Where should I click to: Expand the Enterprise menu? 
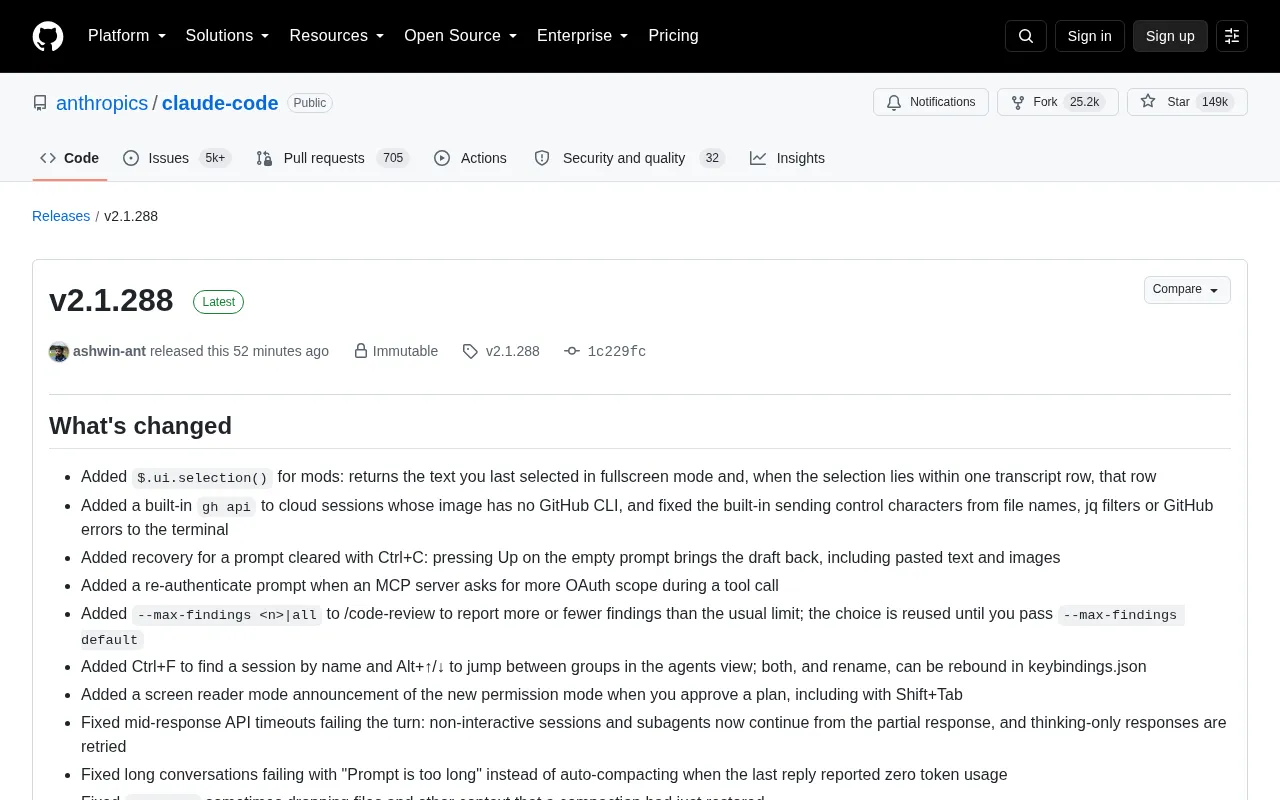click(x=583, y=36)
